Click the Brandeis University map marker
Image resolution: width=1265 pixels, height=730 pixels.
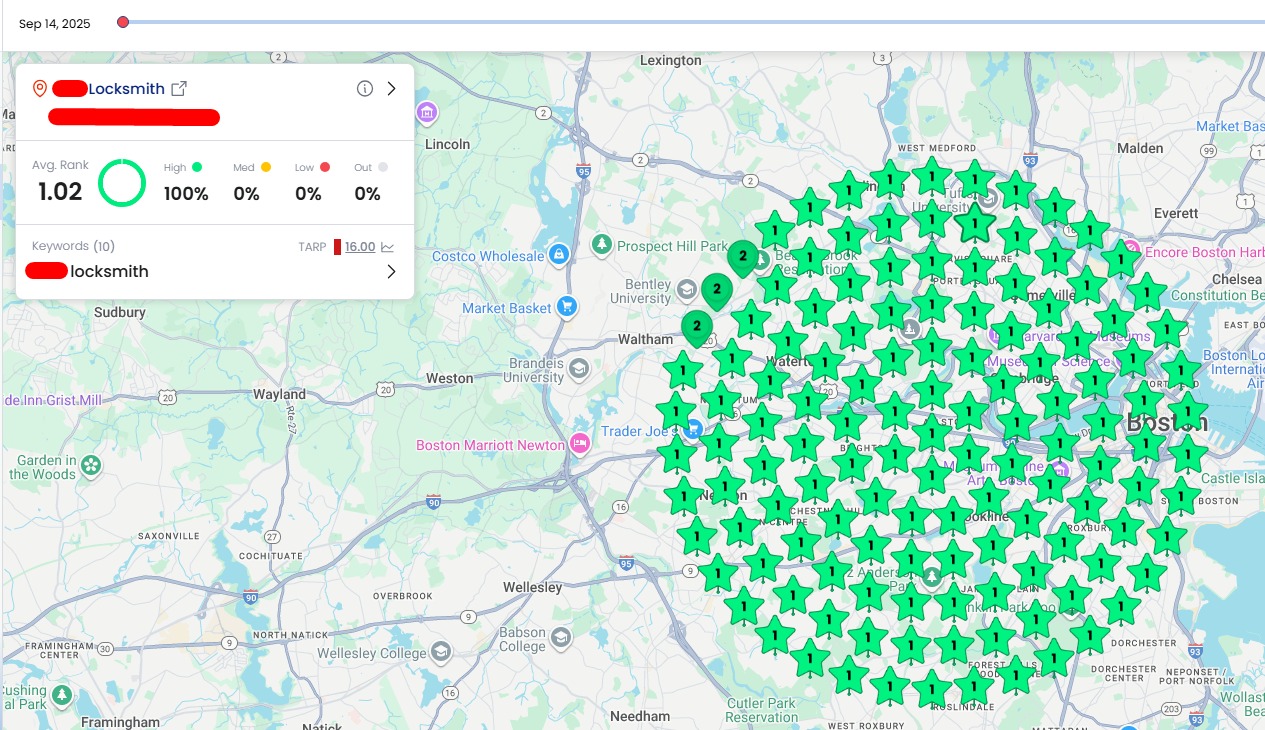tap(579, 370)
